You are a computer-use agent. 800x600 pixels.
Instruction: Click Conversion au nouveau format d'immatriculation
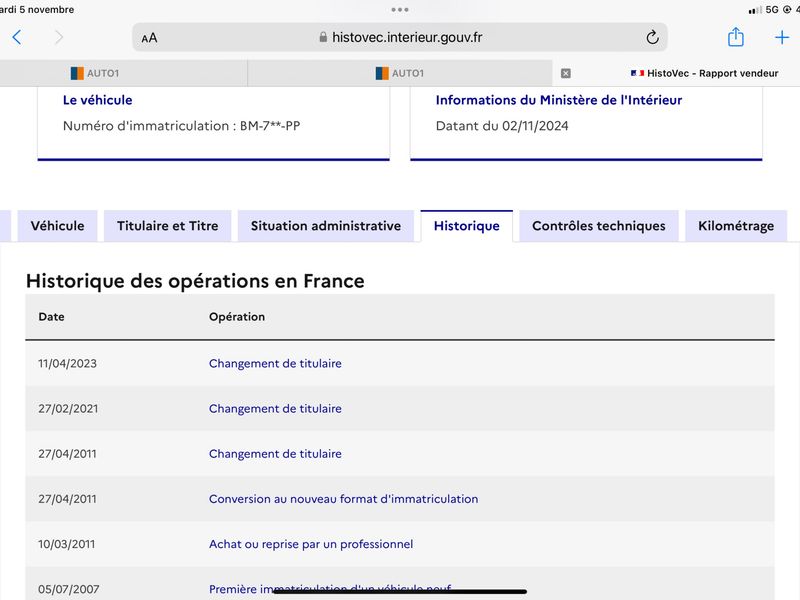343,499
